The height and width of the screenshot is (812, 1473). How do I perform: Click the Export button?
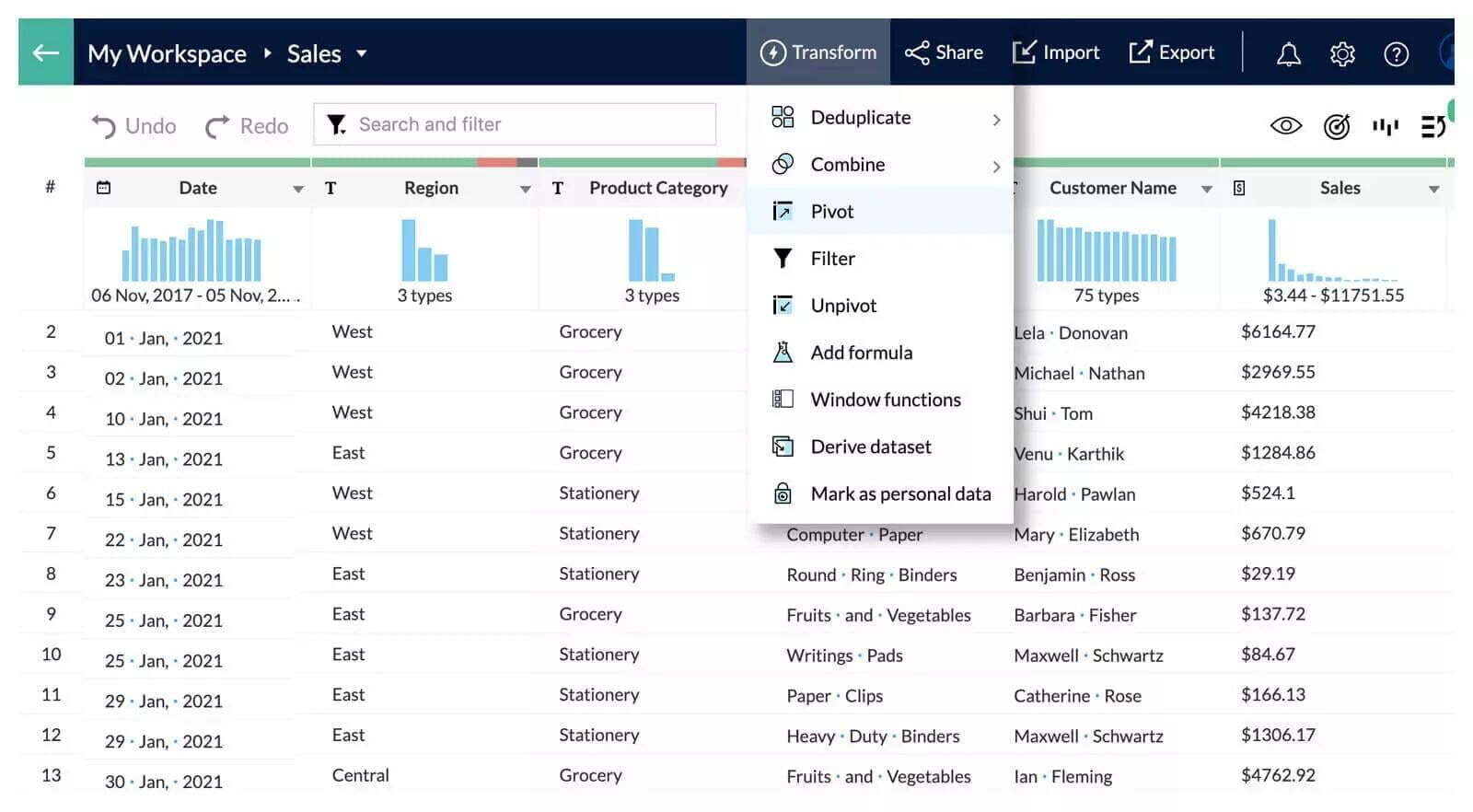tap(1172, 52)
